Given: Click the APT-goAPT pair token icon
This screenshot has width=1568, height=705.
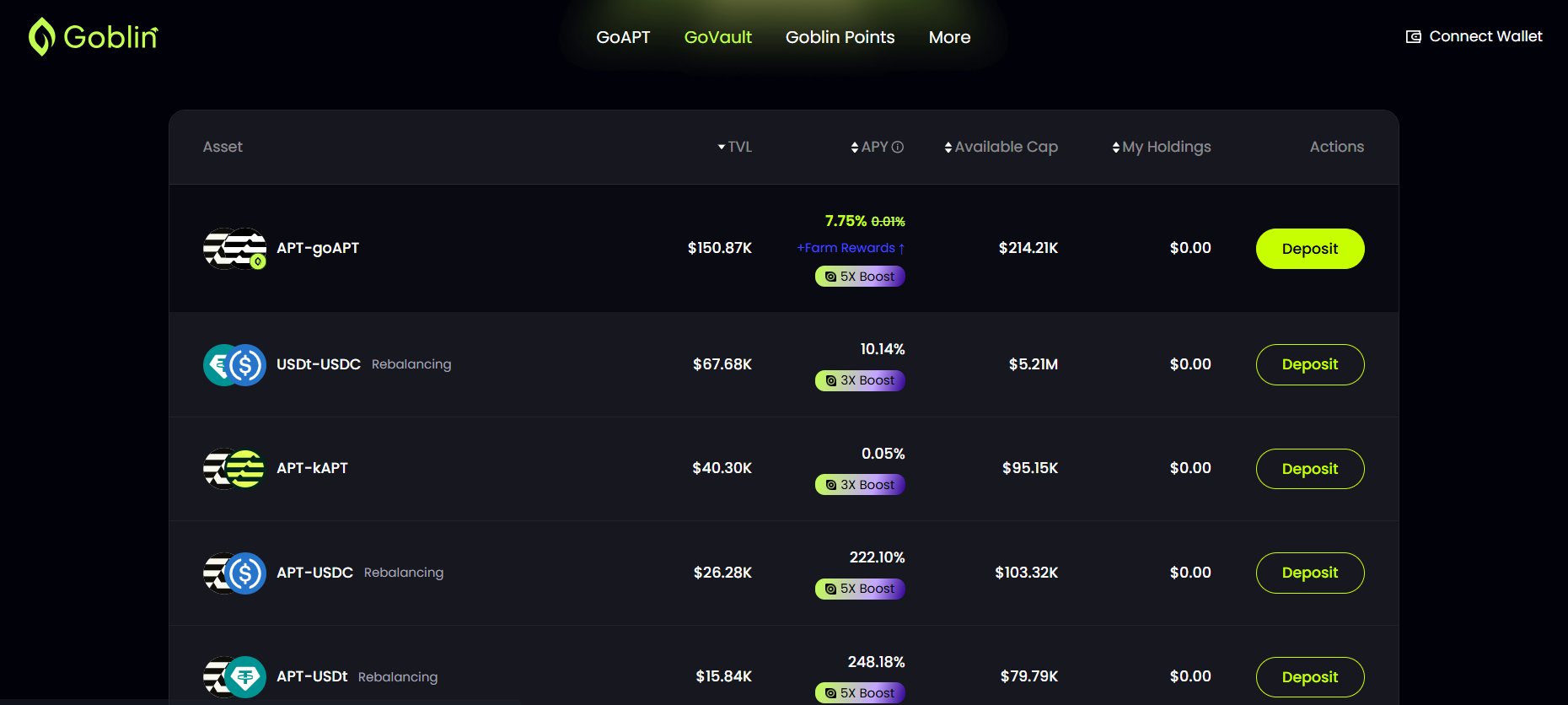Looking at the screenshot, I should [x=234, y=249].
